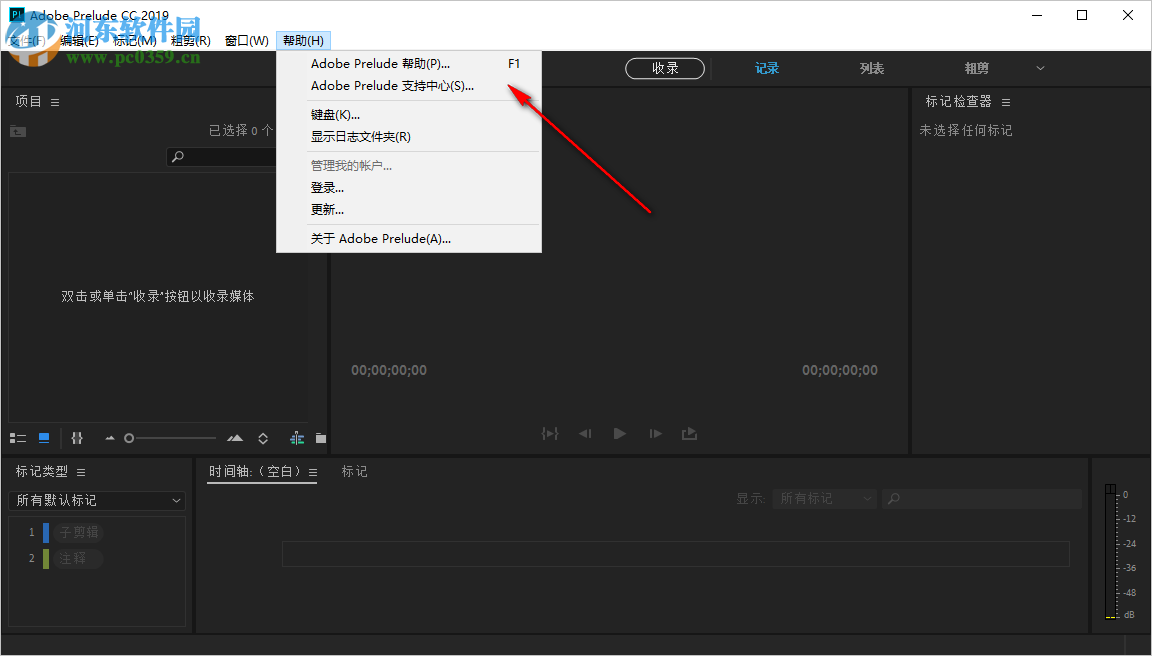Click the step forward playback icon
Image resolution: width=1152 pixels, height=656 pixels.
click(655, 433)
